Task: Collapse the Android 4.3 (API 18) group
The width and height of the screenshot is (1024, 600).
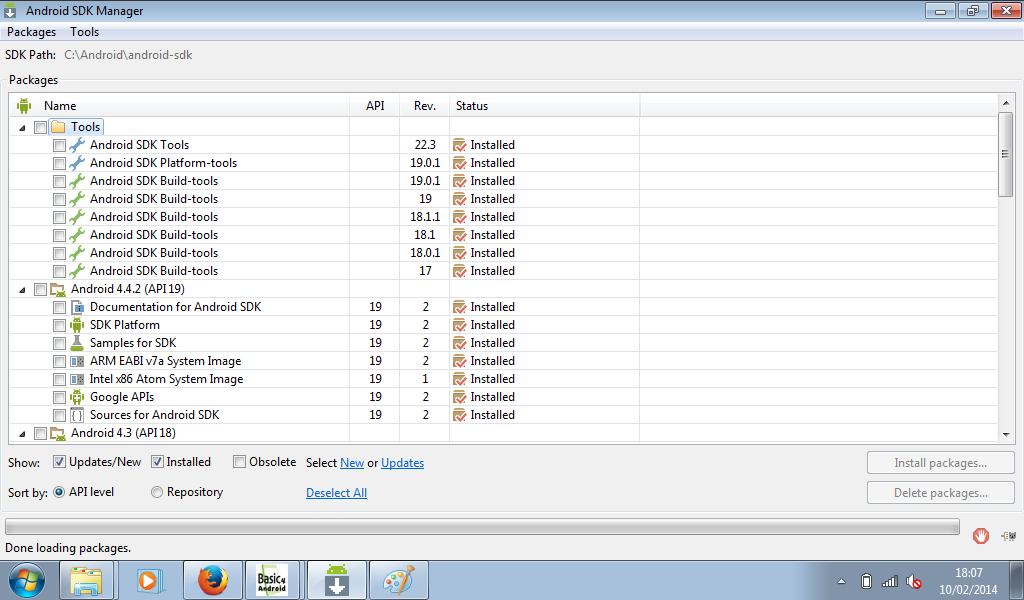Action: pos(22,434)
